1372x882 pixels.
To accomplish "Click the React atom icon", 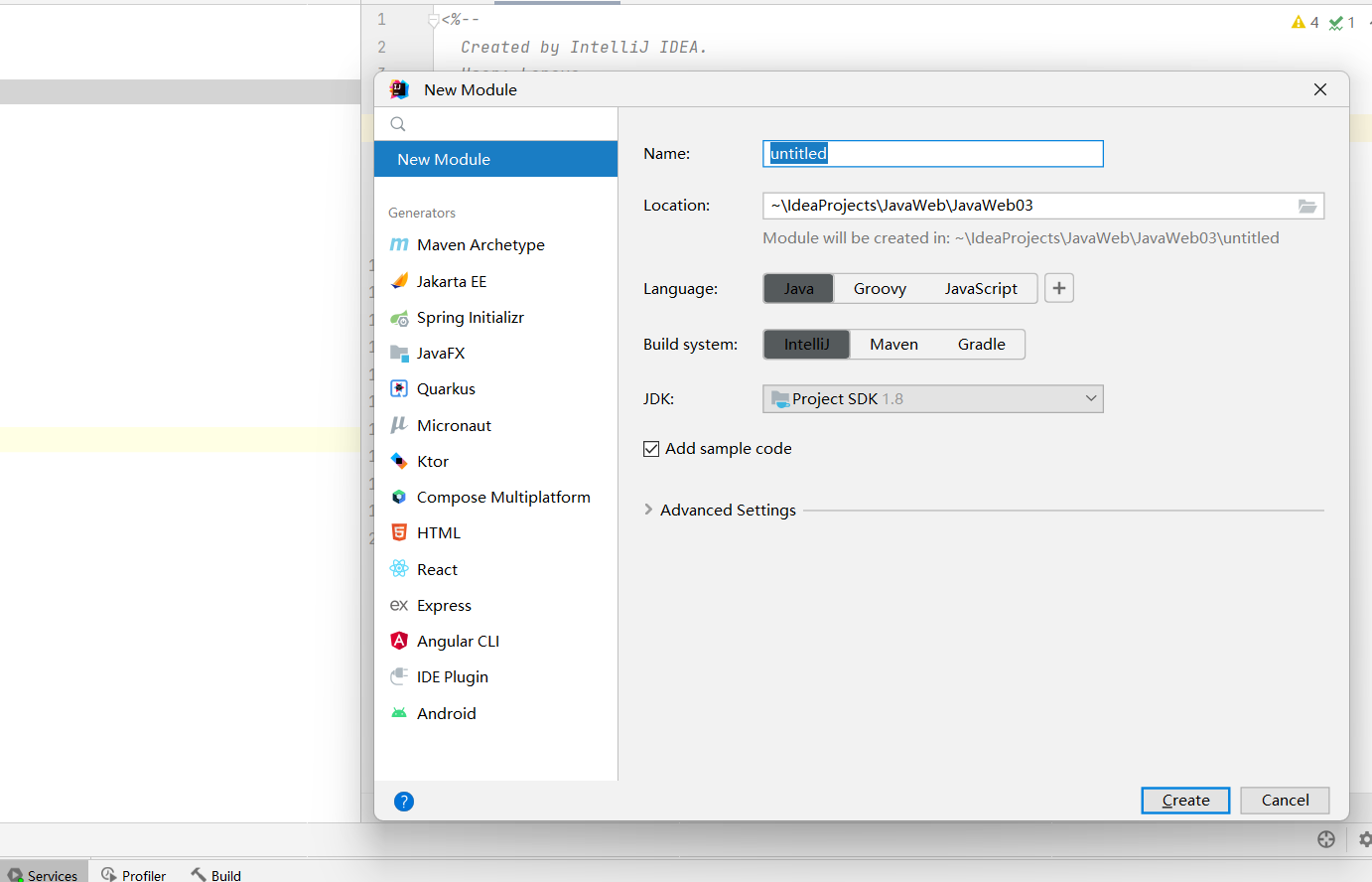I will pyautogui.click(x=399, y=569).
